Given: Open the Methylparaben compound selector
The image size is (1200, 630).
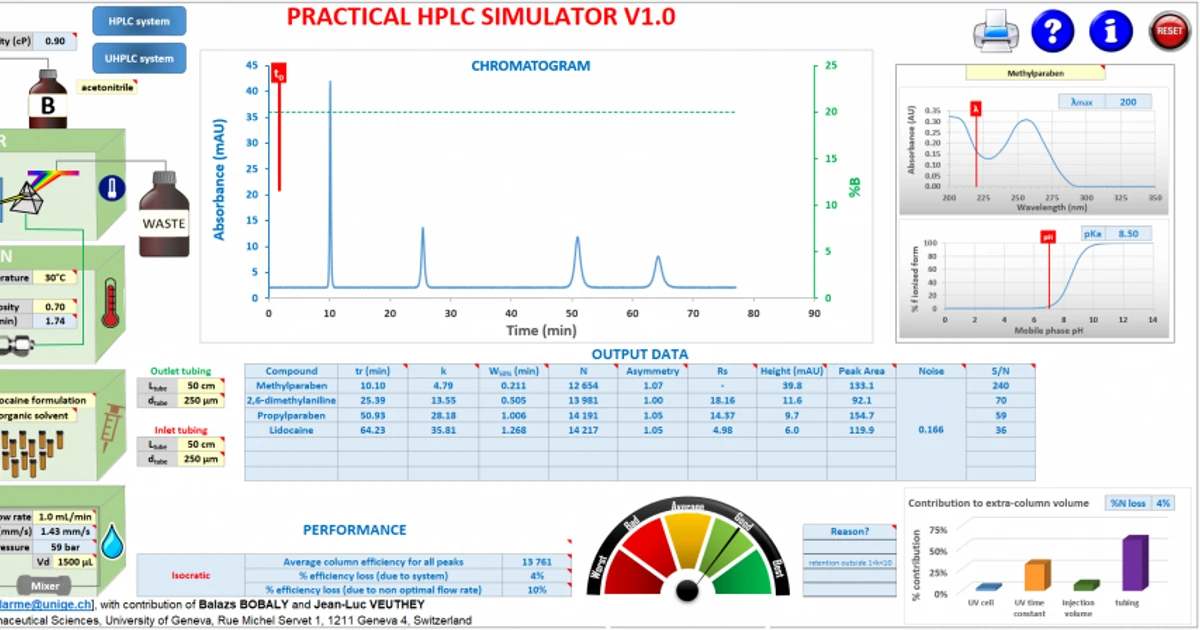Looking at the screenshot, I should tap(1036, 72).
